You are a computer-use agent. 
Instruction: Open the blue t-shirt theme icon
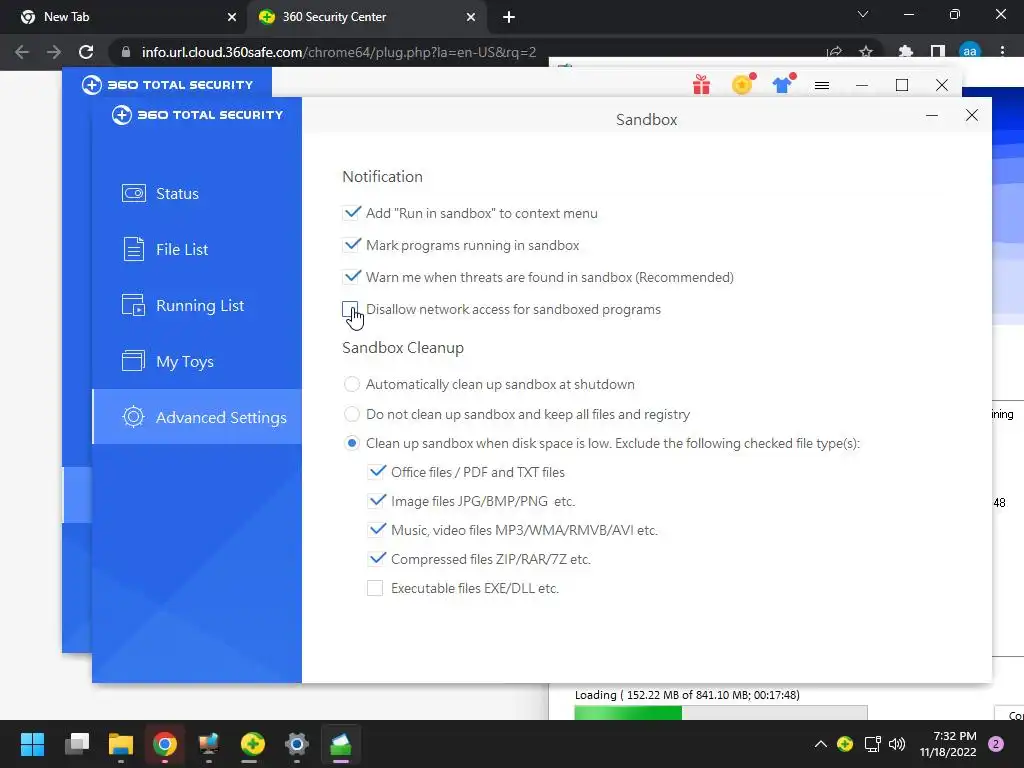[783, 84]
